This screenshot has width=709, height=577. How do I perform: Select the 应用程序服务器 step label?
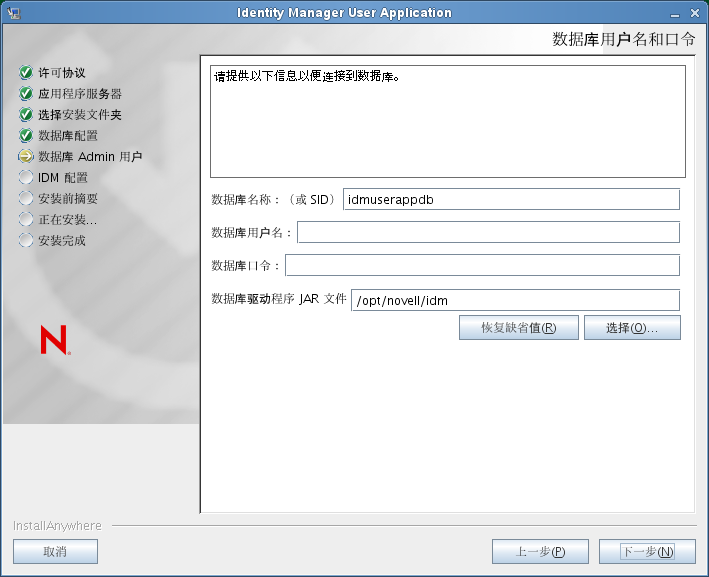tap(80, 94)
